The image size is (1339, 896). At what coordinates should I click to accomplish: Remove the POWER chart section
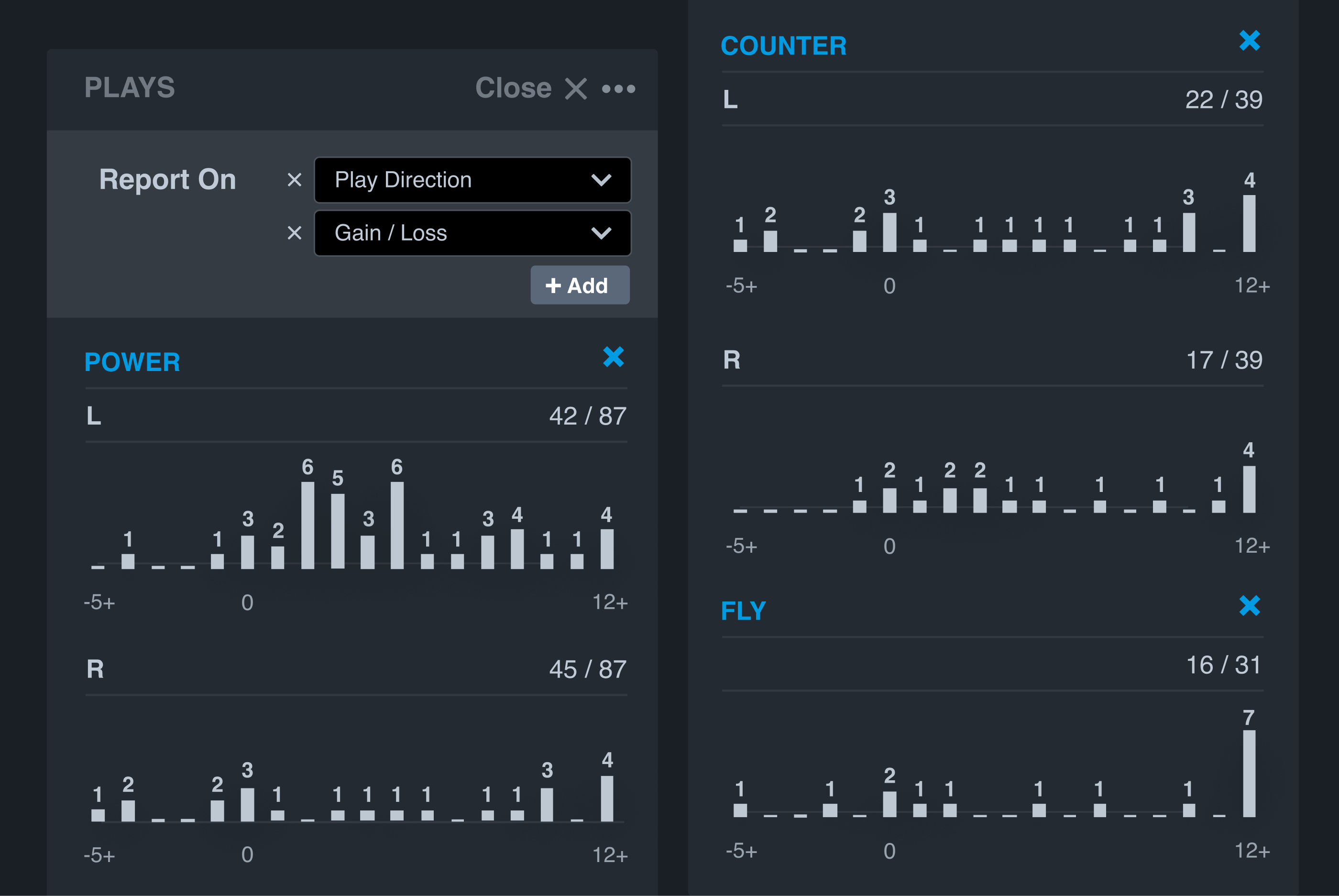[613, 357]
